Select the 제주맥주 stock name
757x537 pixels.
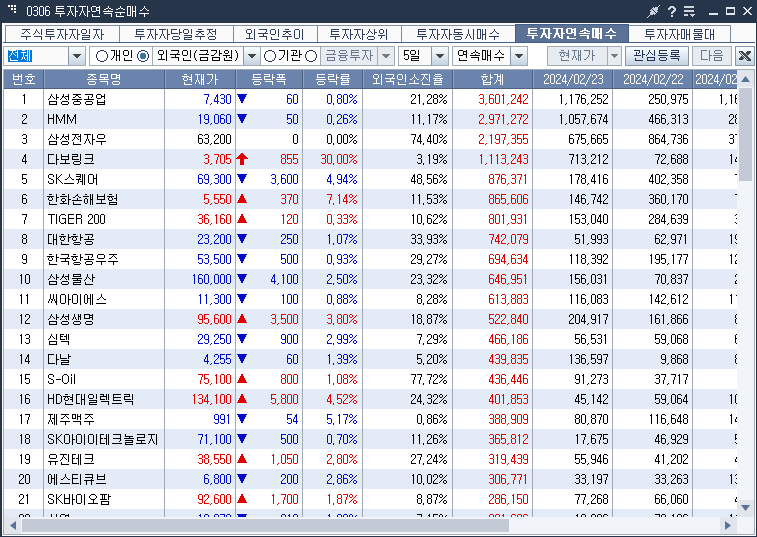coord(70,420)
